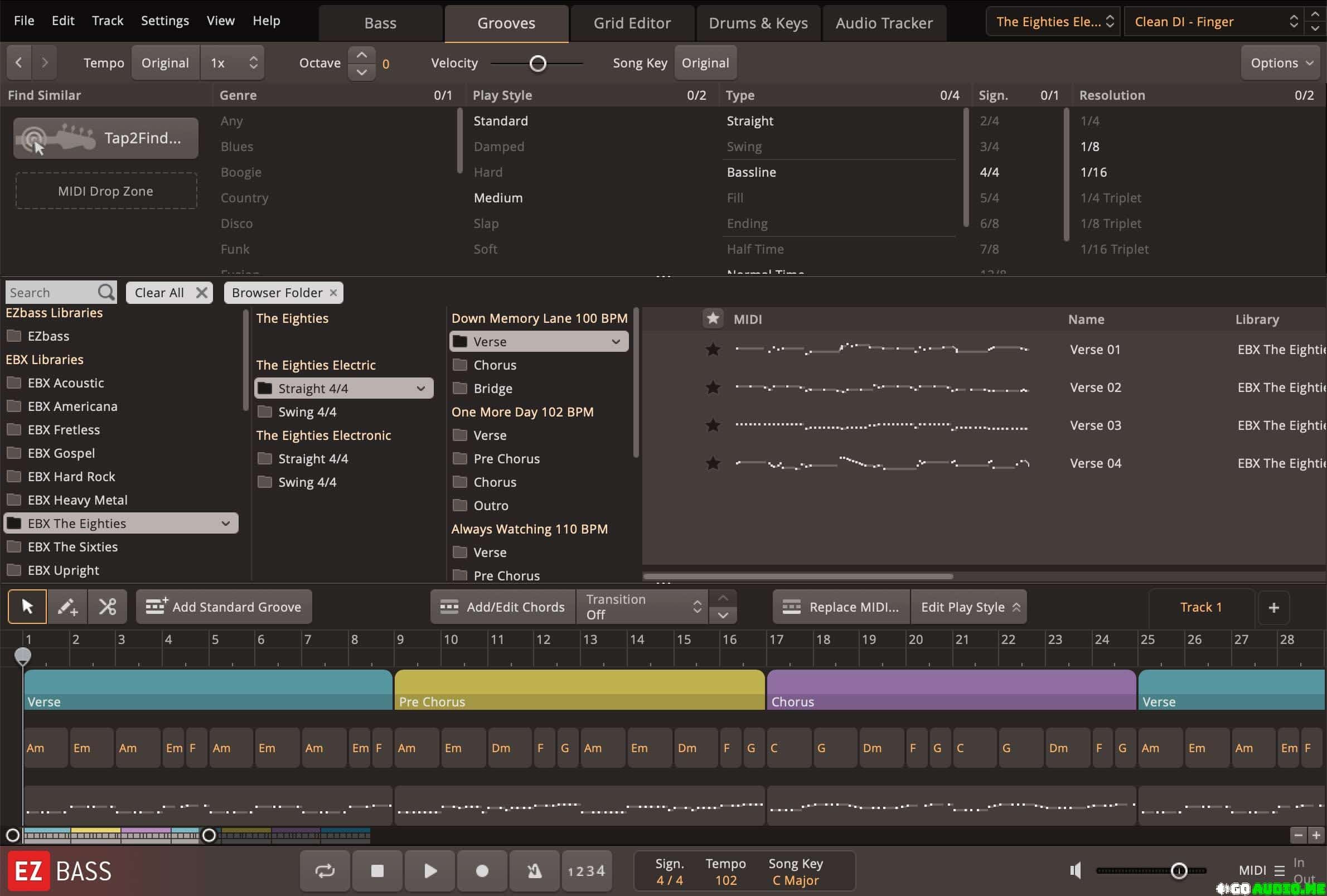The width and height of the screenshot is (1327, 896).
Task: Click Replace MIDI button
Action: click(x=841, y=607)
